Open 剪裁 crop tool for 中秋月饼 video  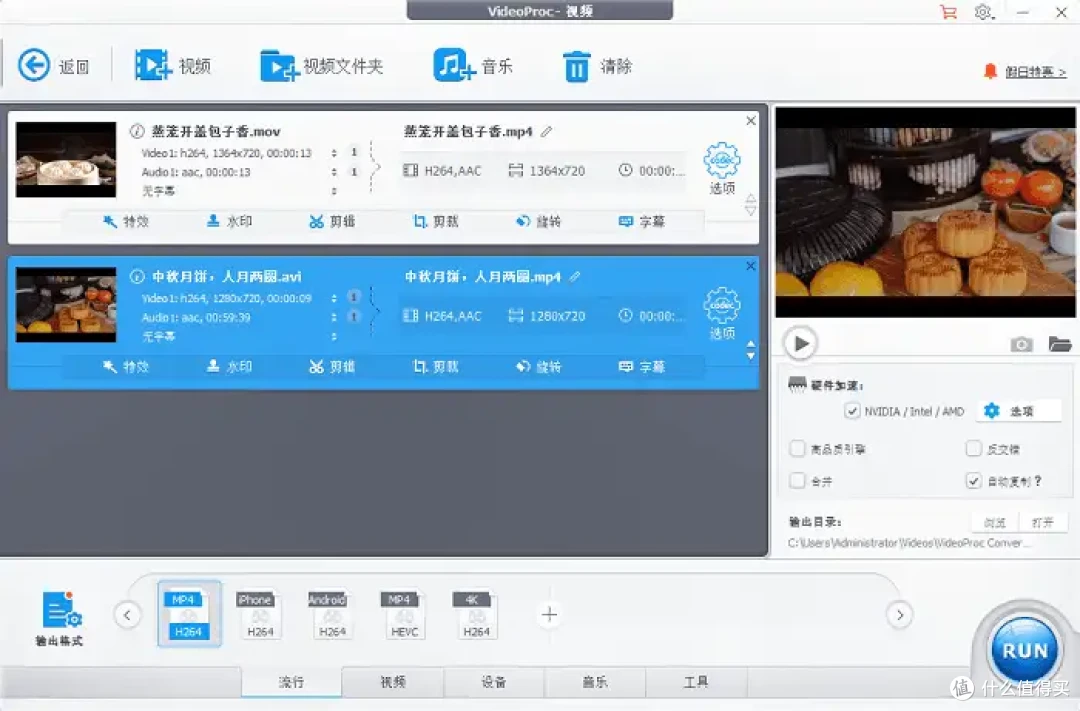point(435,367)
